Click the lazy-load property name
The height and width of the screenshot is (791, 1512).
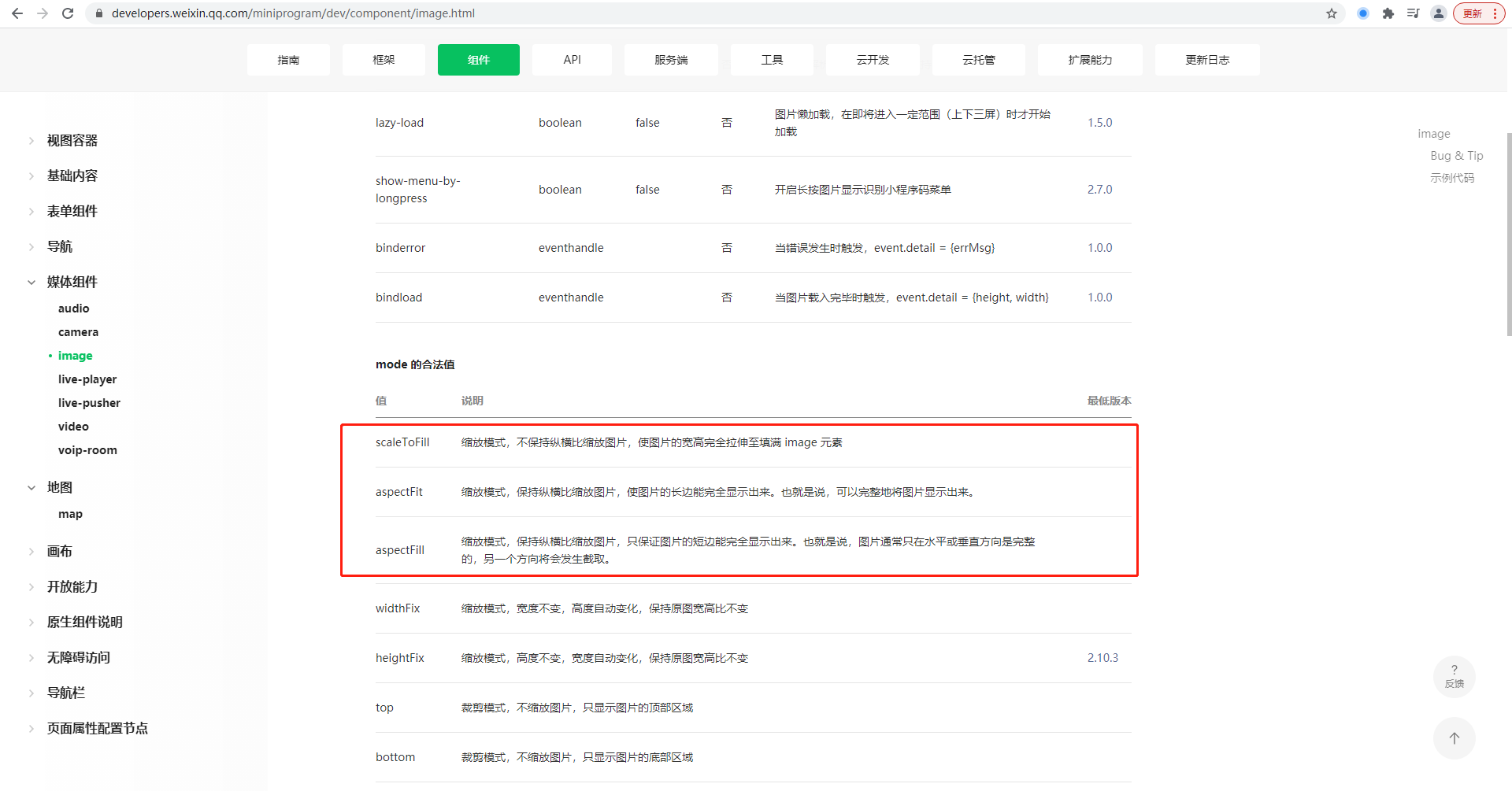[x=399, y=123]
